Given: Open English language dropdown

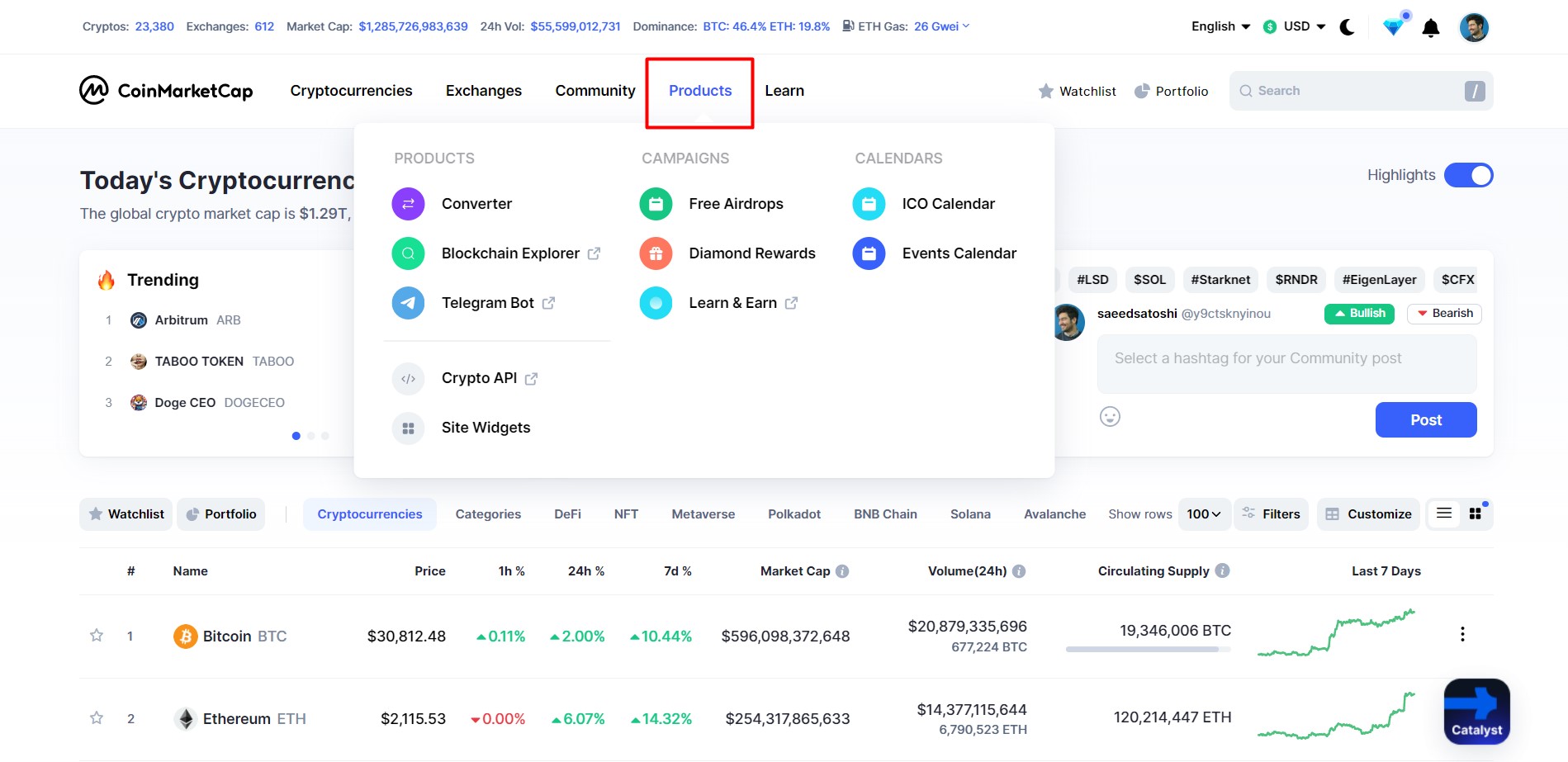Looking at the screenshot, I should pos(1220,26).
